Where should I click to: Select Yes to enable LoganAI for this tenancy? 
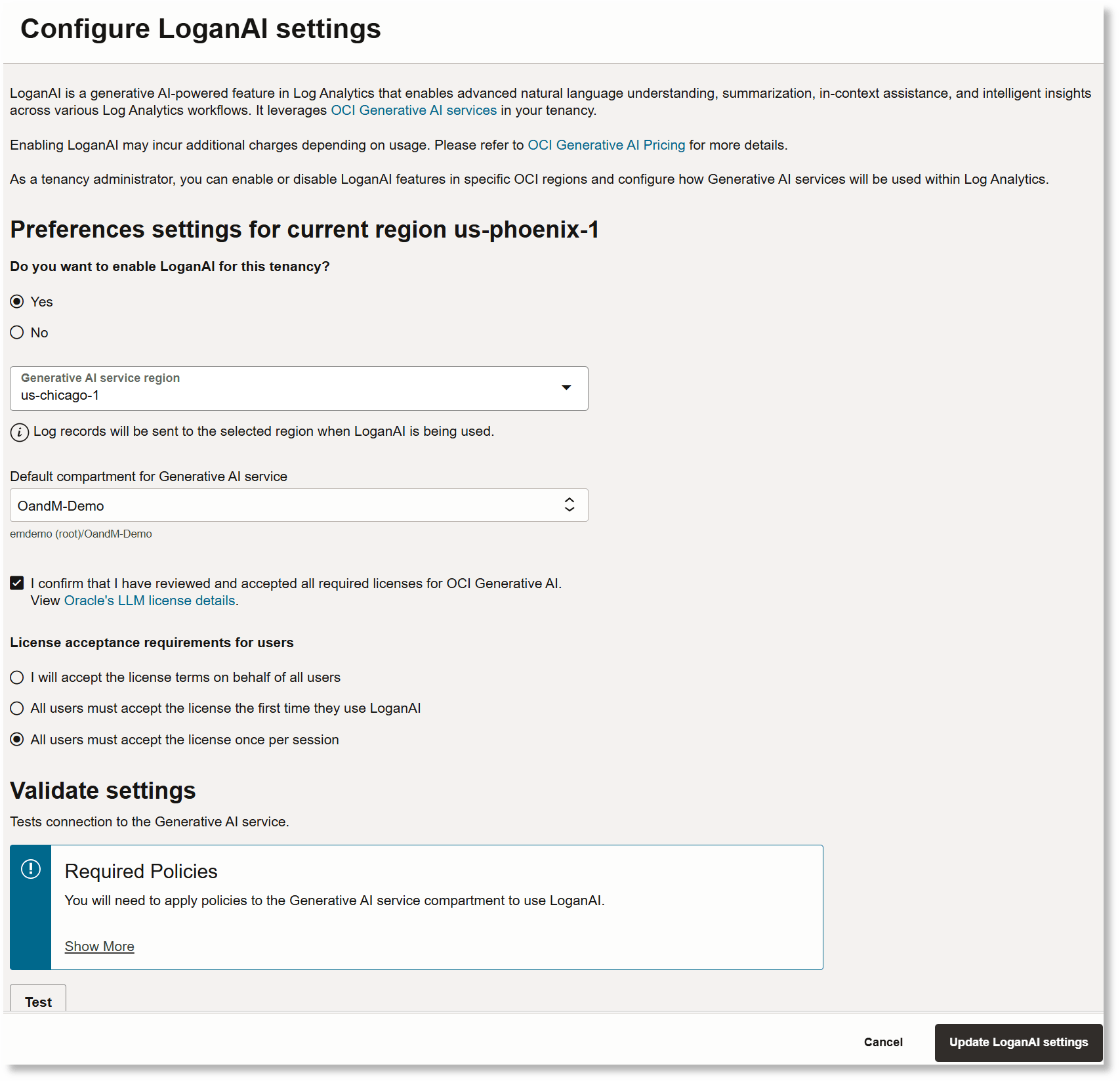(x=16, y=301)
